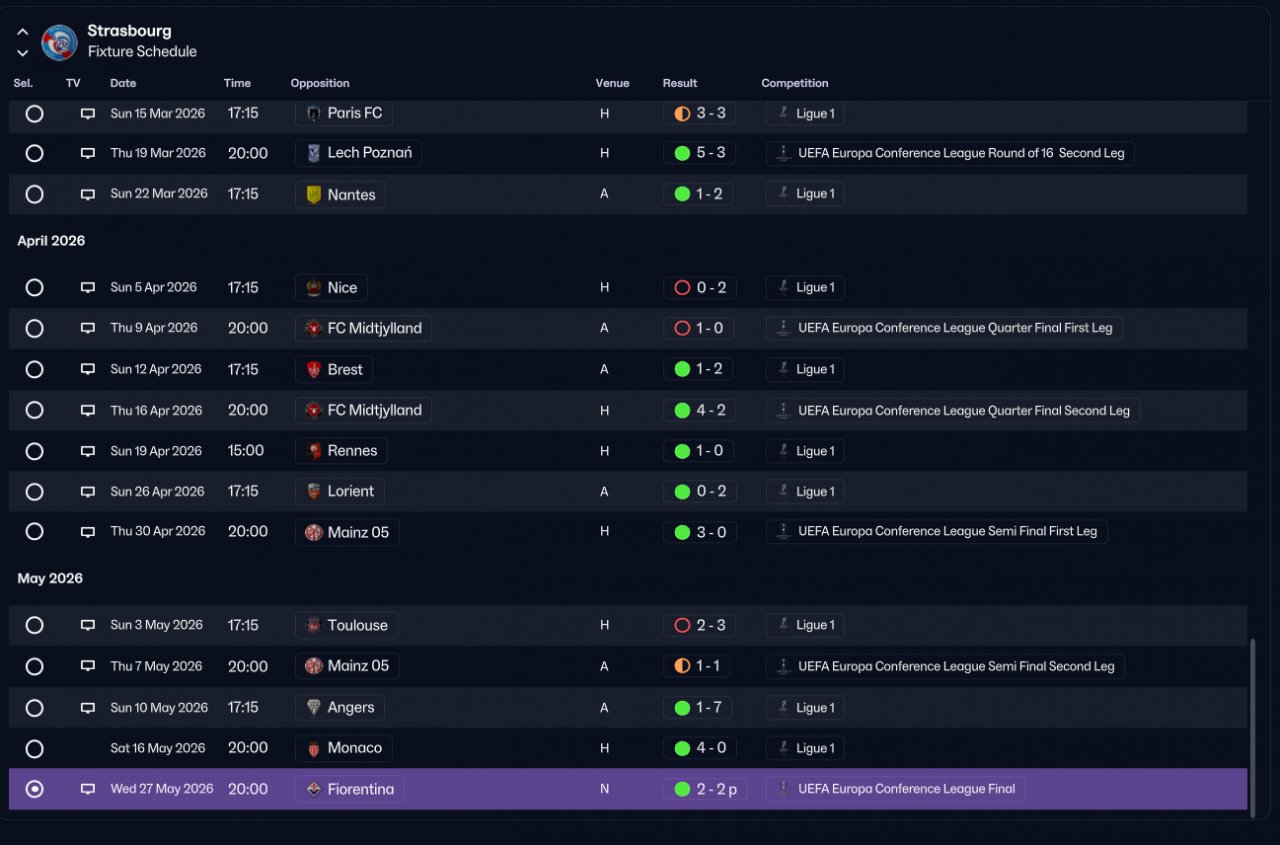
Task: Sort fixtures by Date column header
Action: tap(123, 83)
